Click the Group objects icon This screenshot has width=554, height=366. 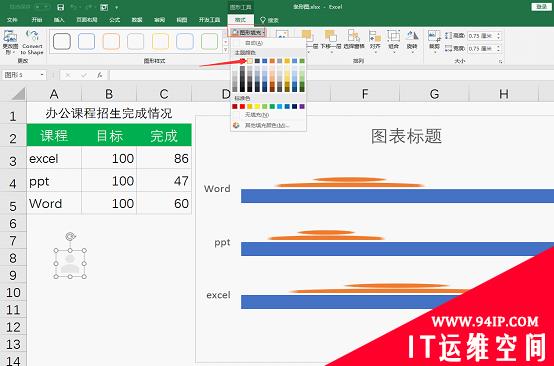(393, 39)
